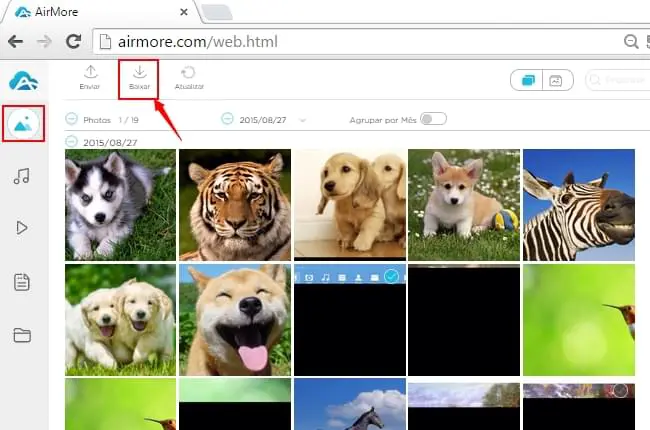Open the laughing shiba inu photo
This screenshot has height=430, width=650.
click(x=235, y=320)
